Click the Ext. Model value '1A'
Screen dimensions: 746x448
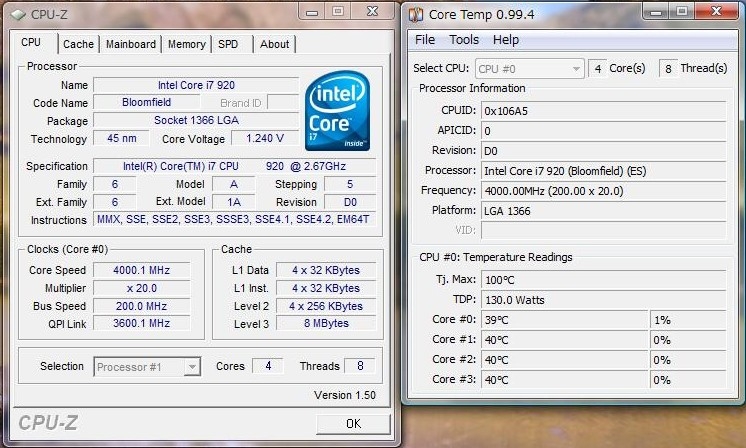(234, 202)
